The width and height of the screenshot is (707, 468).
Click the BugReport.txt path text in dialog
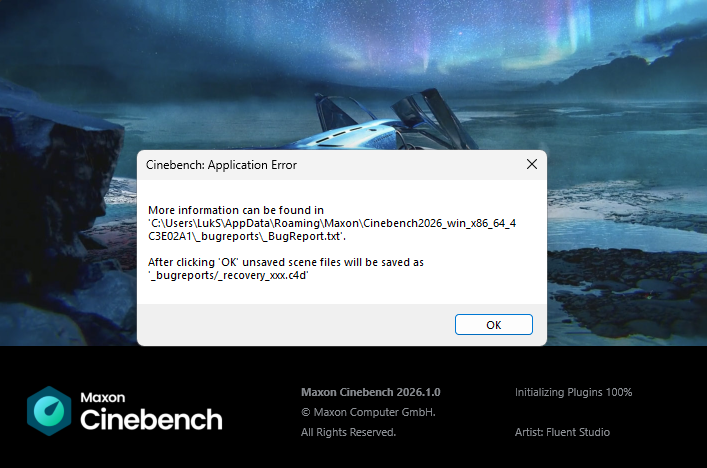[332, 229]
